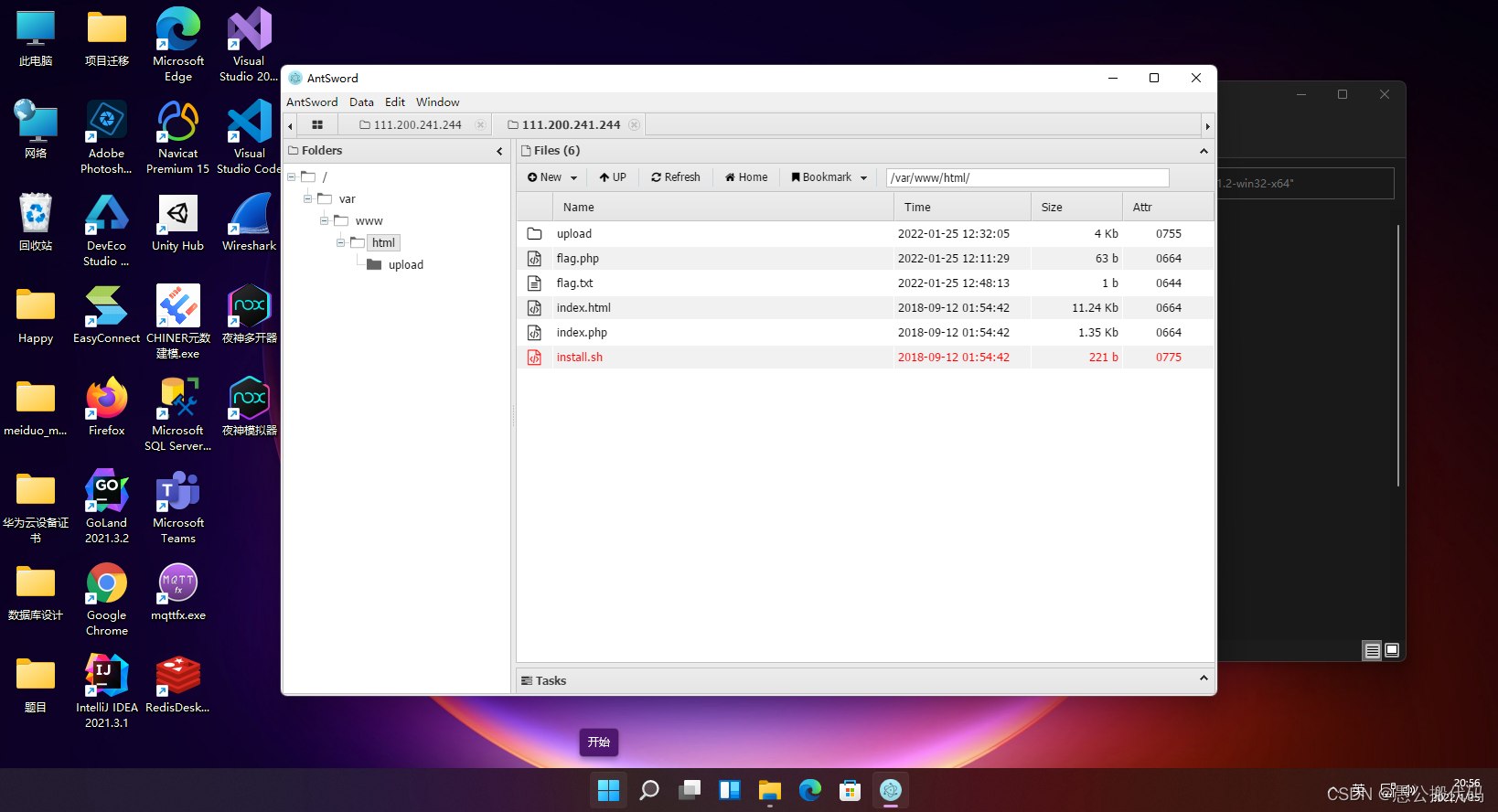Select the flag.php file icon
The height and width of the screenshot is (812, 1498).
tap(534, 259)
